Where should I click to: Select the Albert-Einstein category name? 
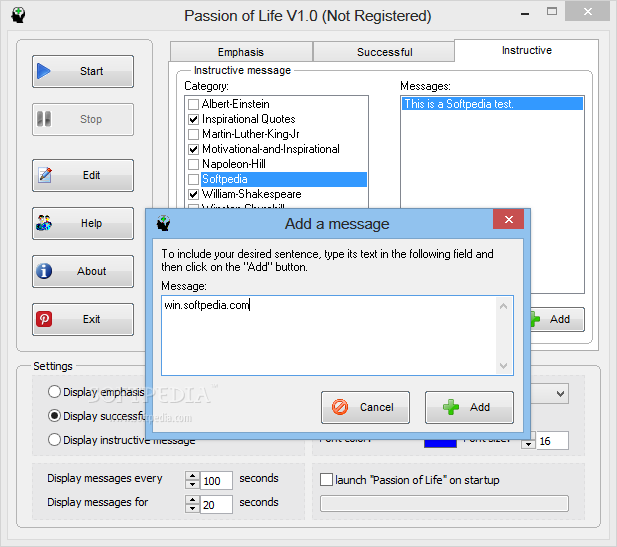(235, 104)
